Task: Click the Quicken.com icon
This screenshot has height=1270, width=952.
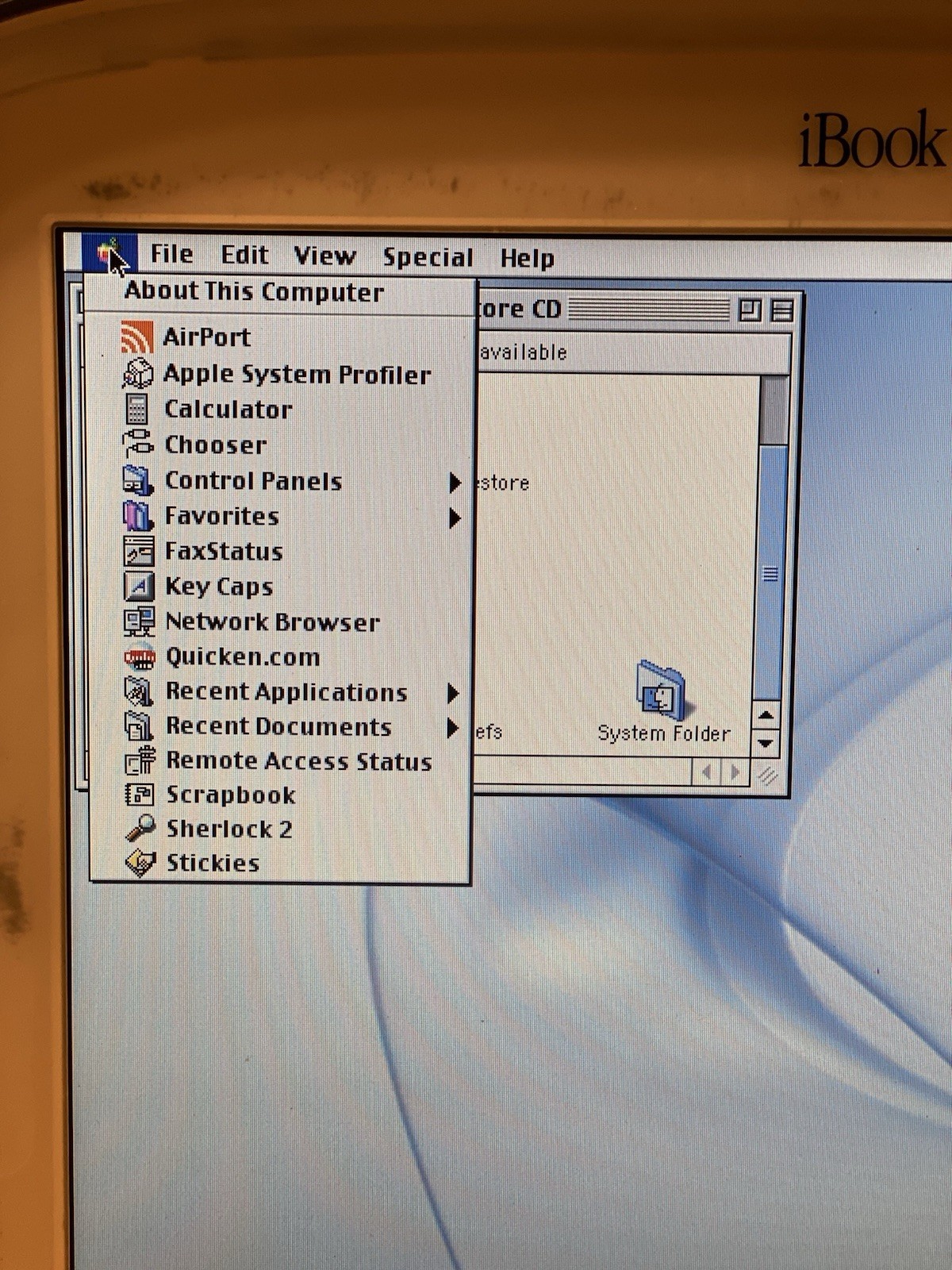Action: [140, 657]
